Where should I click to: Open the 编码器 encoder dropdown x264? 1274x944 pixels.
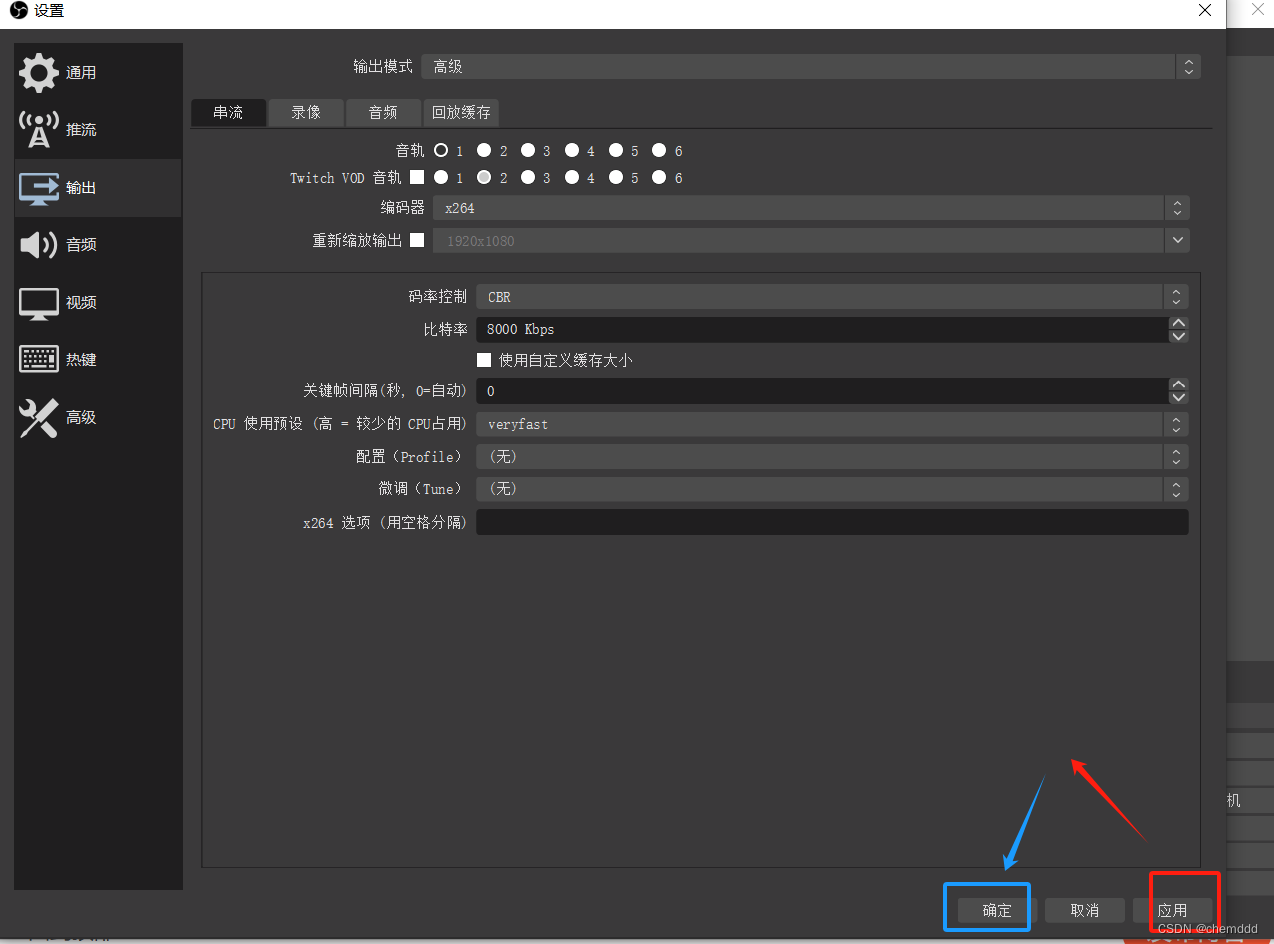[x=811, y=208]
